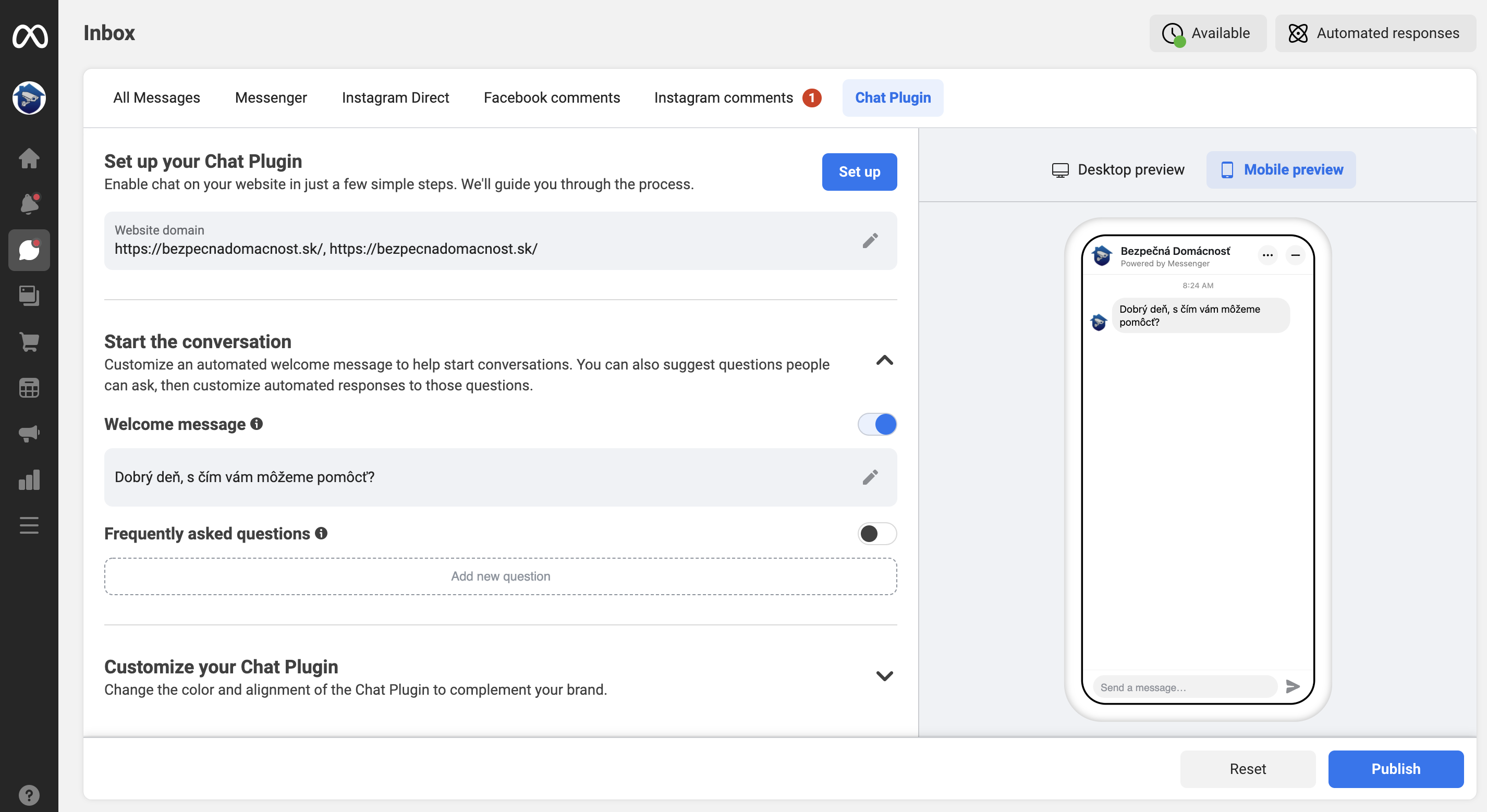1487x812 pixels.
Task: Click the Powered by Messenger text
Action: [x=1165, y=264]
